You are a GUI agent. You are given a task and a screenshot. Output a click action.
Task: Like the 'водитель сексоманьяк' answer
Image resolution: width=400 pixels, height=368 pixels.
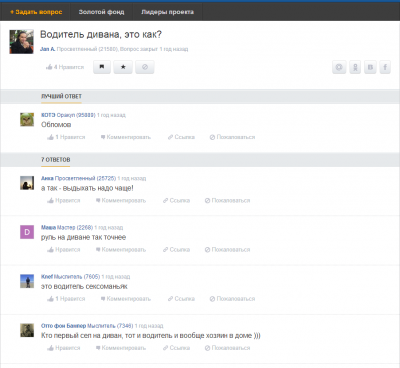tap(66, 299)
